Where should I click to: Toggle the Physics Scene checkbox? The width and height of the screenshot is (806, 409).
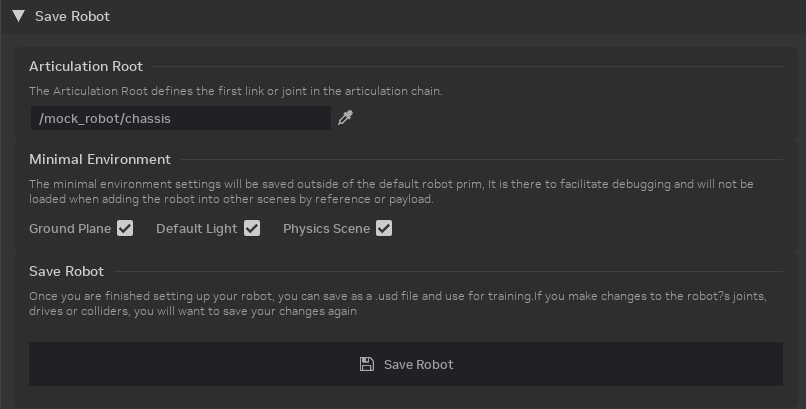383,229
